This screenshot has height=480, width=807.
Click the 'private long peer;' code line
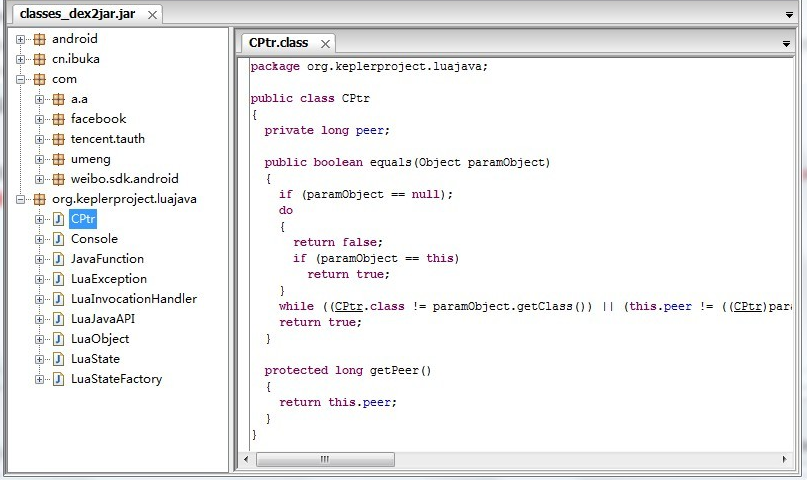tap(327, 131)
